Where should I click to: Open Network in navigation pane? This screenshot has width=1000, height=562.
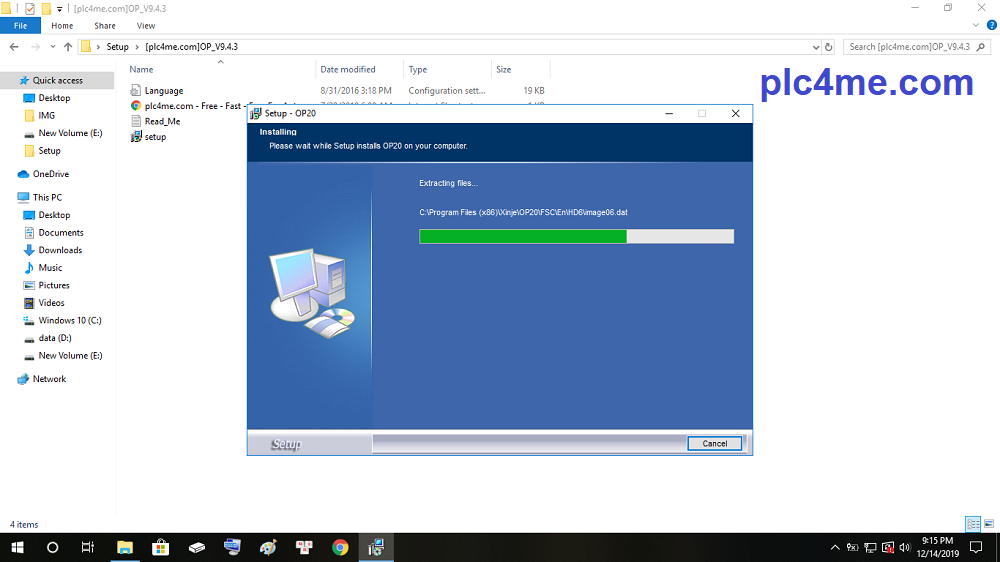click(x=49, y=379)
